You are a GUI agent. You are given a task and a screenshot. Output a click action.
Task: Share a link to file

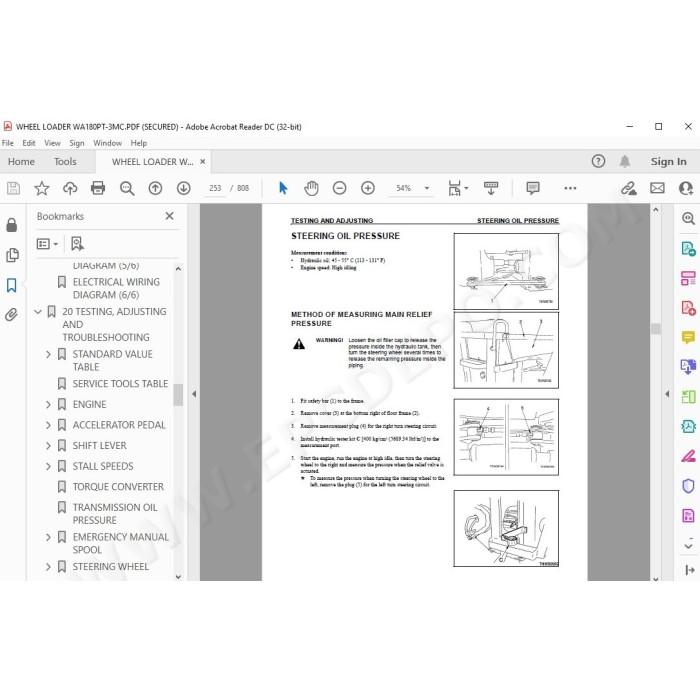[x=629, y=188]
